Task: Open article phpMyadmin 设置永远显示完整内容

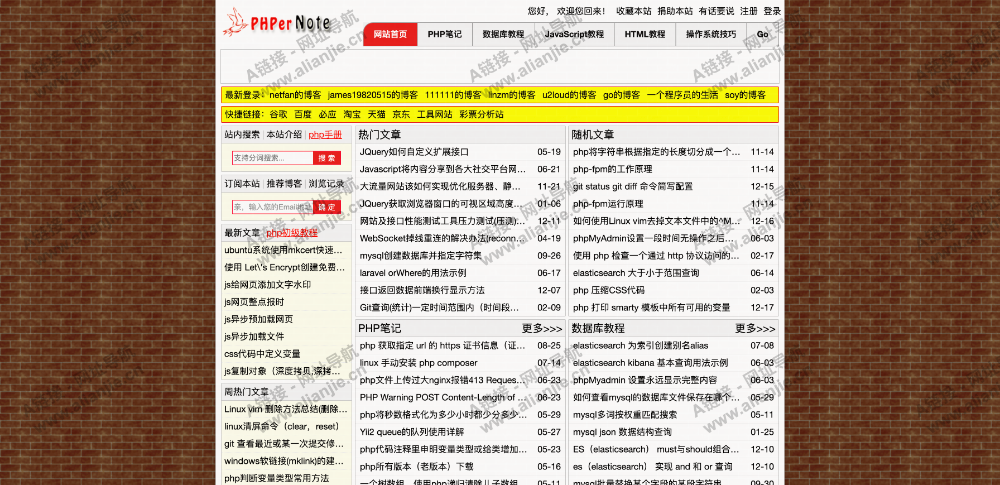Action: tap(645, 380)
